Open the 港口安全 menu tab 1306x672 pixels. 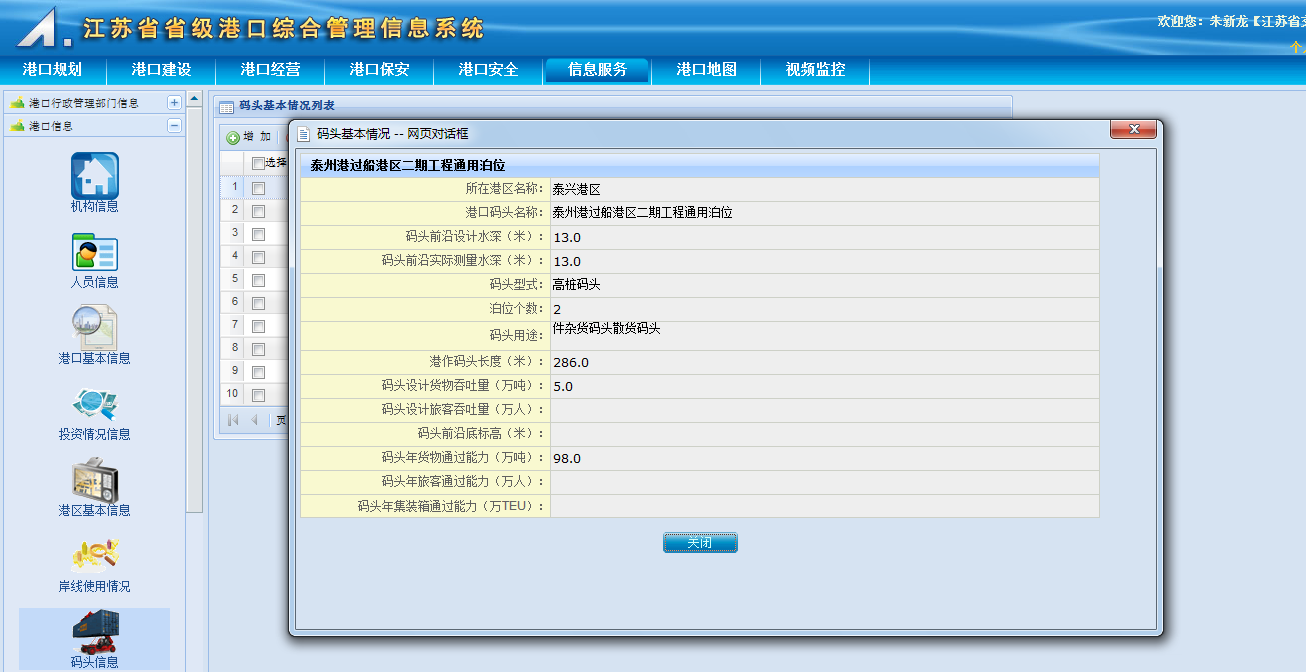(x=488, y=70)
